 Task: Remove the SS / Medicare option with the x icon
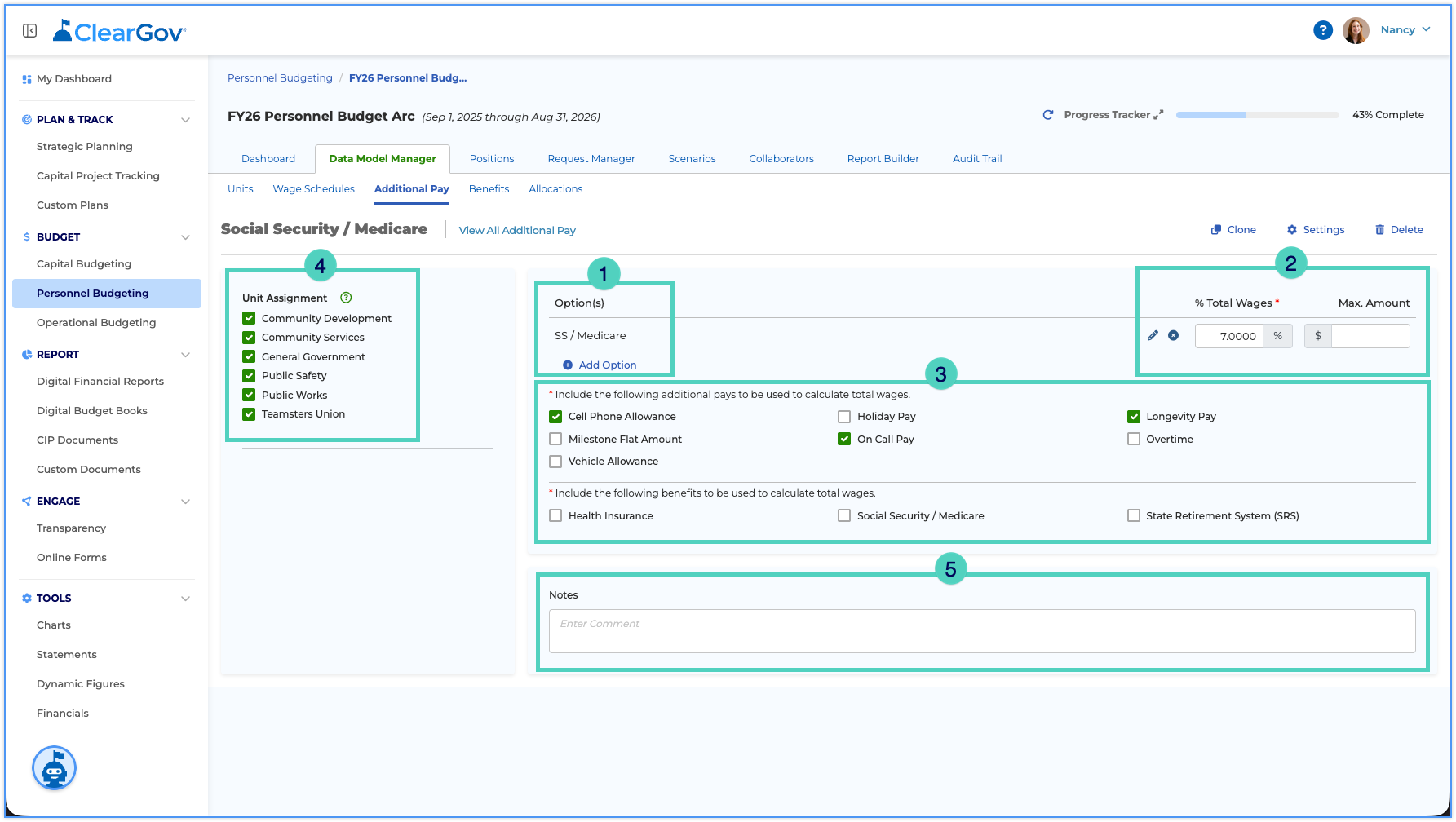coord(1173,335)
